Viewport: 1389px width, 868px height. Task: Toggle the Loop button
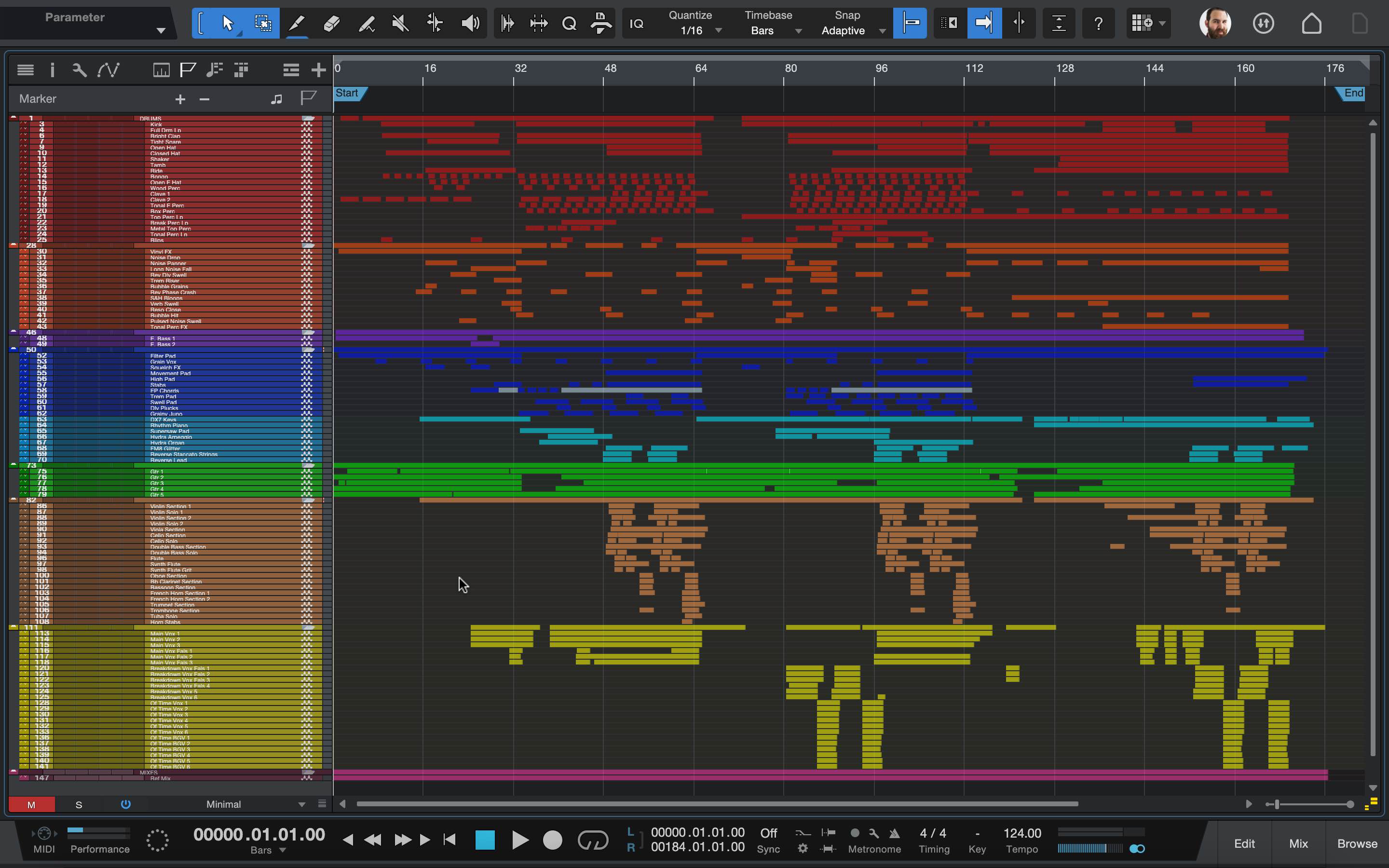pyautogui.click(x=592, y=840)
